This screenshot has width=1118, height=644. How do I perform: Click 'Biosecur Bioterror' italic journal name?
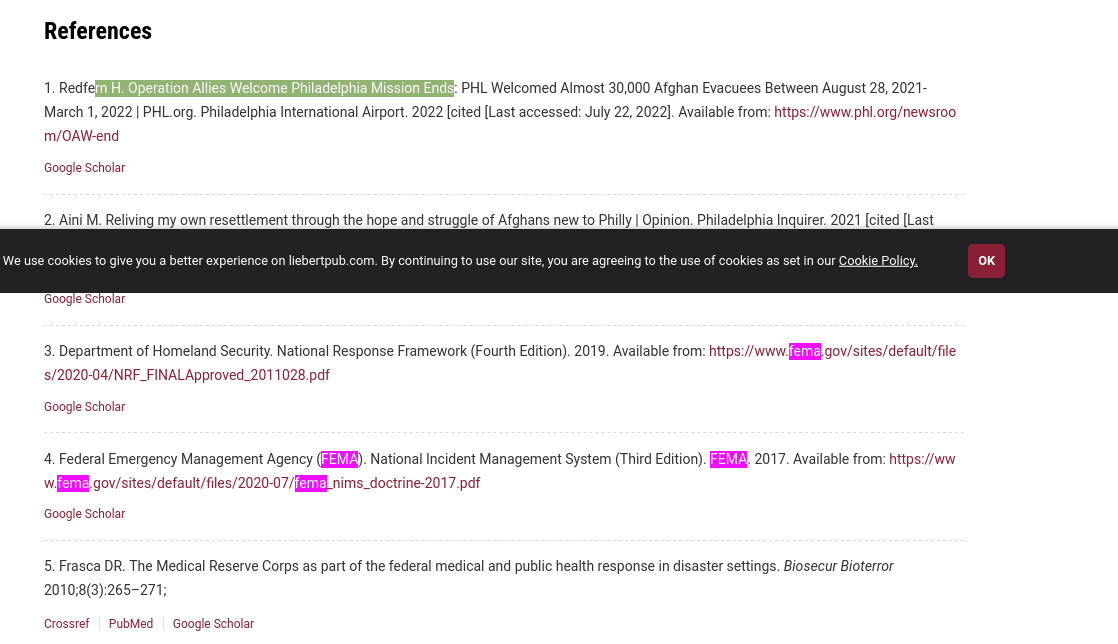[838, 566]
